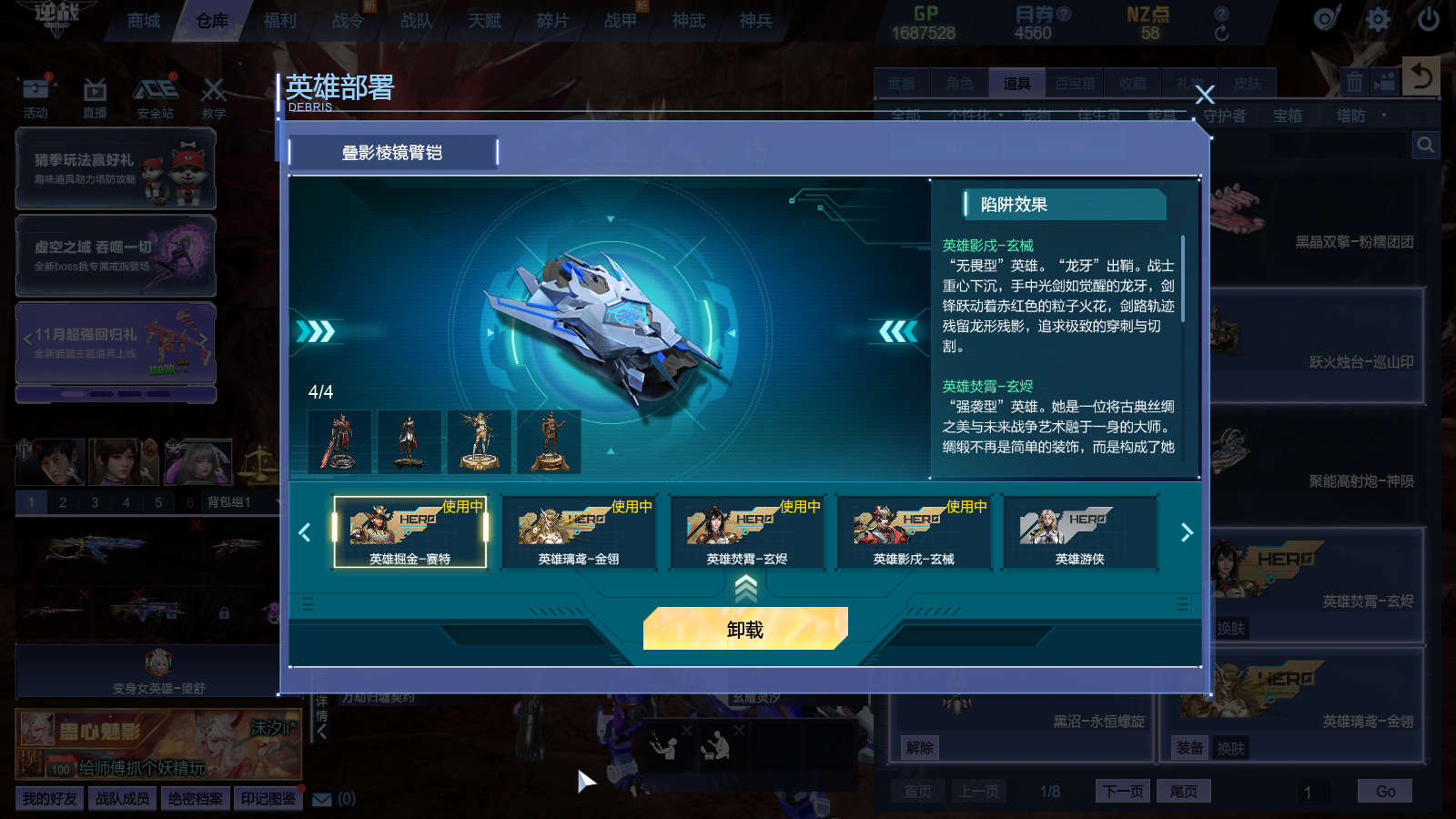1456x819 pixels.
Task: Open the 安全站 ACE icon
Action: tap(156, 91)
